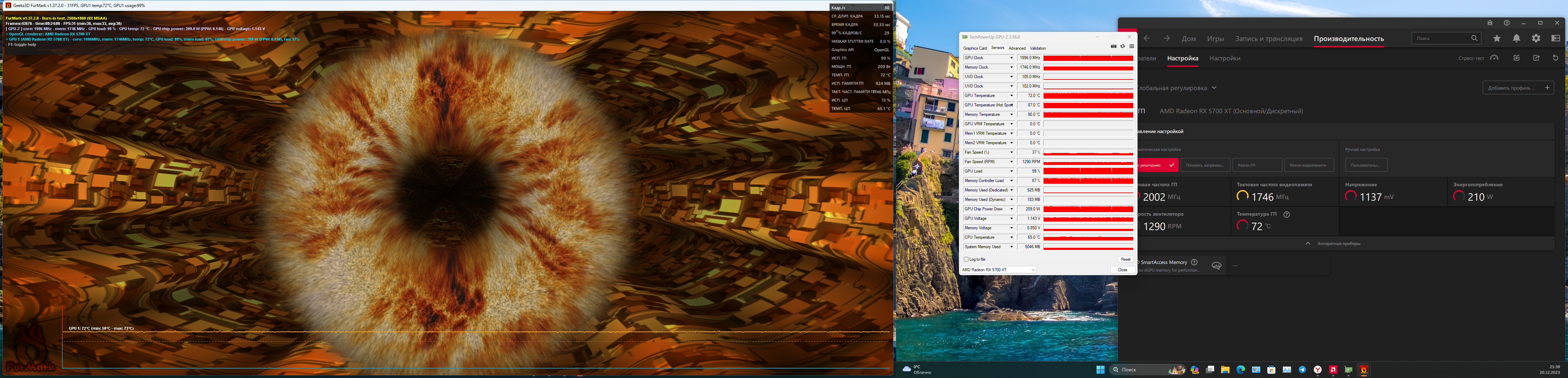Viewport: 1568px width, 378px height.
Task: Click GPU-Z screenshot camera icon
Action: coord(1113,46)
